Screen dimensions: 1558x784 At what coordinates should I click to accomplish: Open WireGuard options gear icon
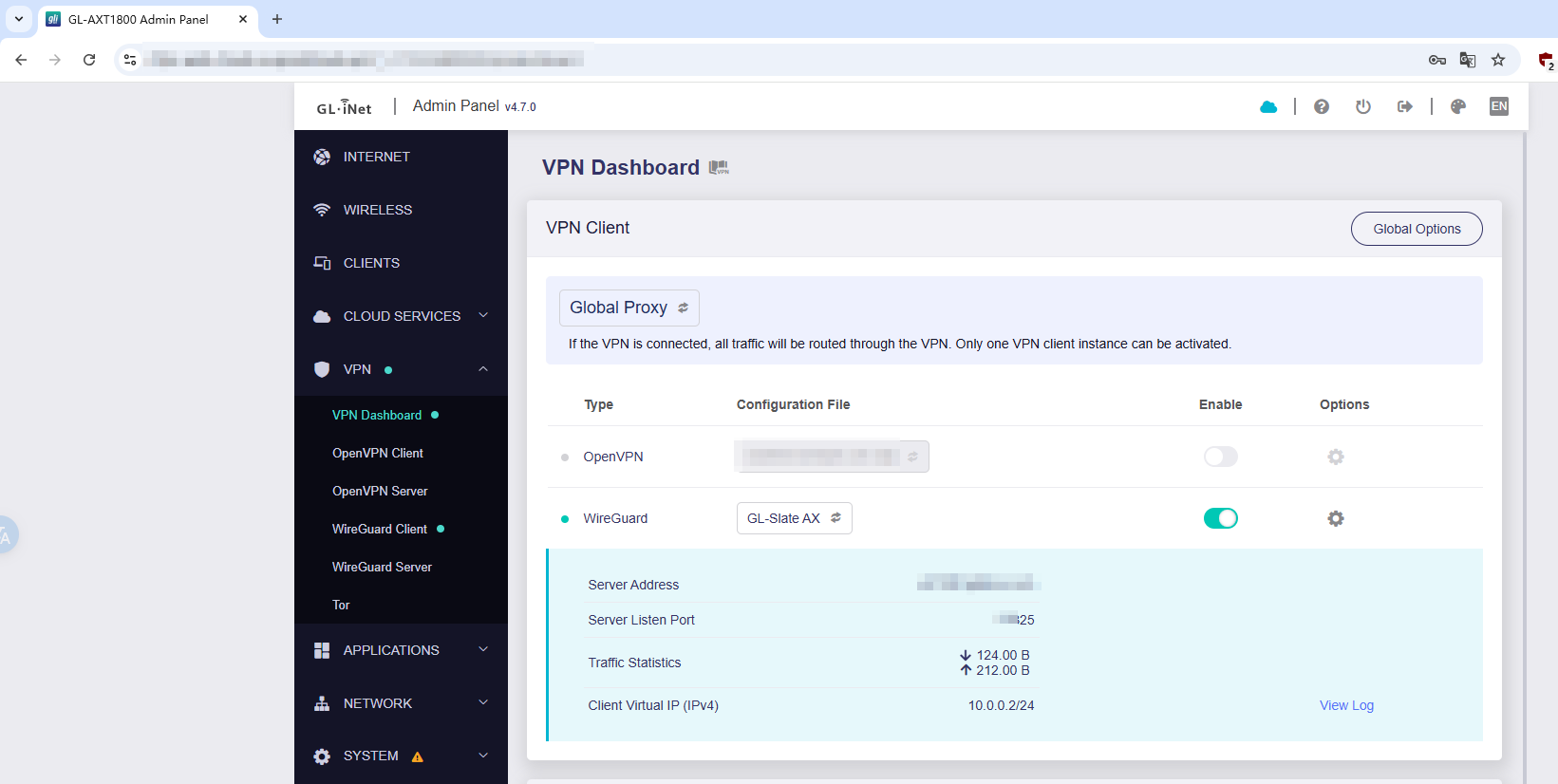(x=1335, y=518)
